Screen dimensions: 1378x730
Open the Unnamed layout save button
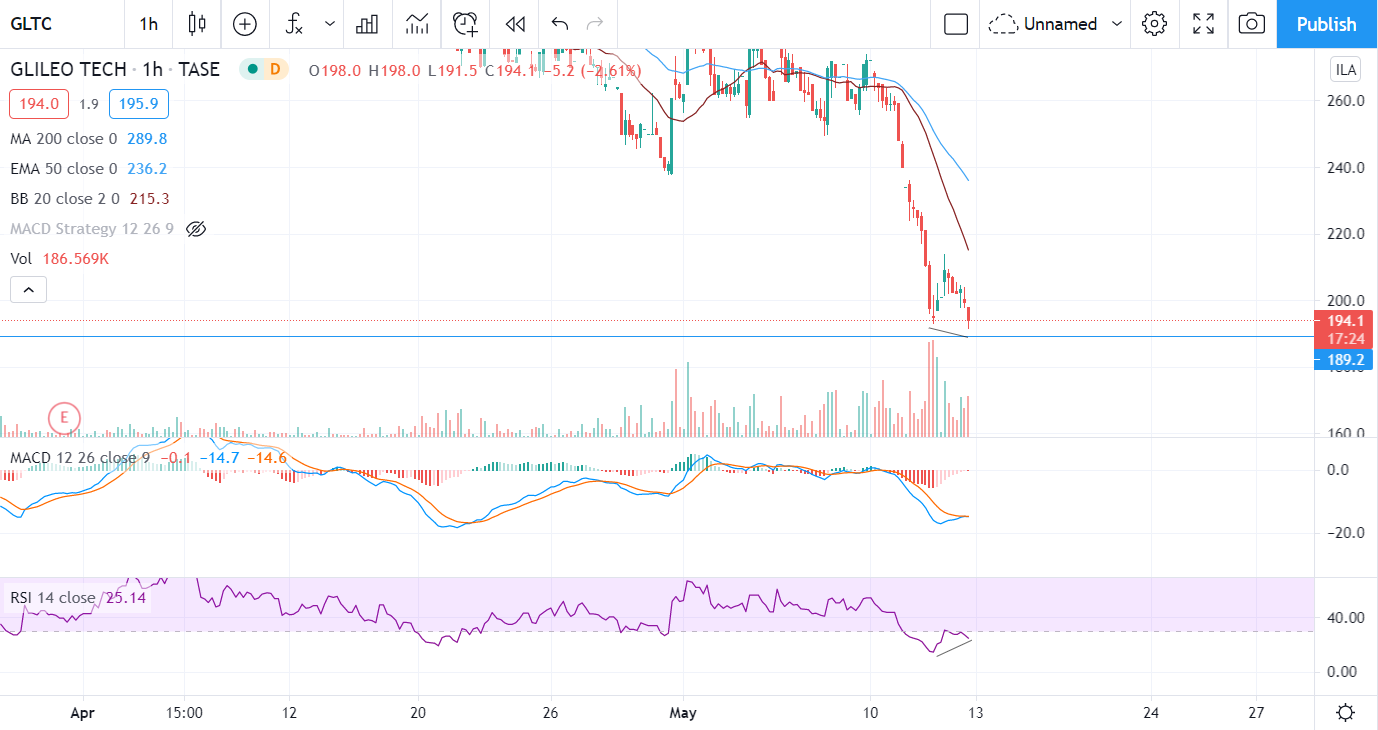click(1043, 24)
